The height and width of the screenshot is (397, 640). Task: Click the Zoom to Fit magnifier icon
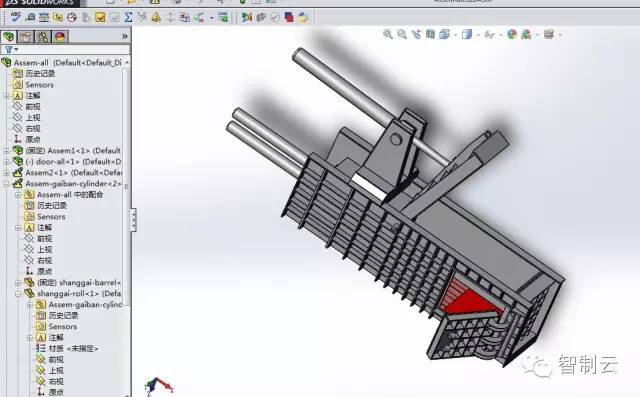388,34
